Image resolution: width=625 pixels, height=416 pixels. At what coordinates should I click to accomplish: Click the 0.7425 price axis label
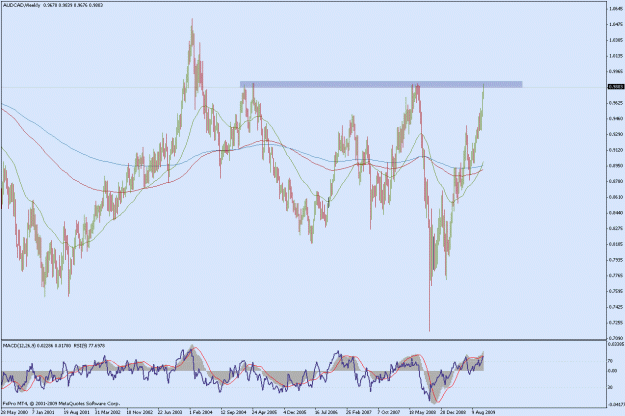click(616, 307)
